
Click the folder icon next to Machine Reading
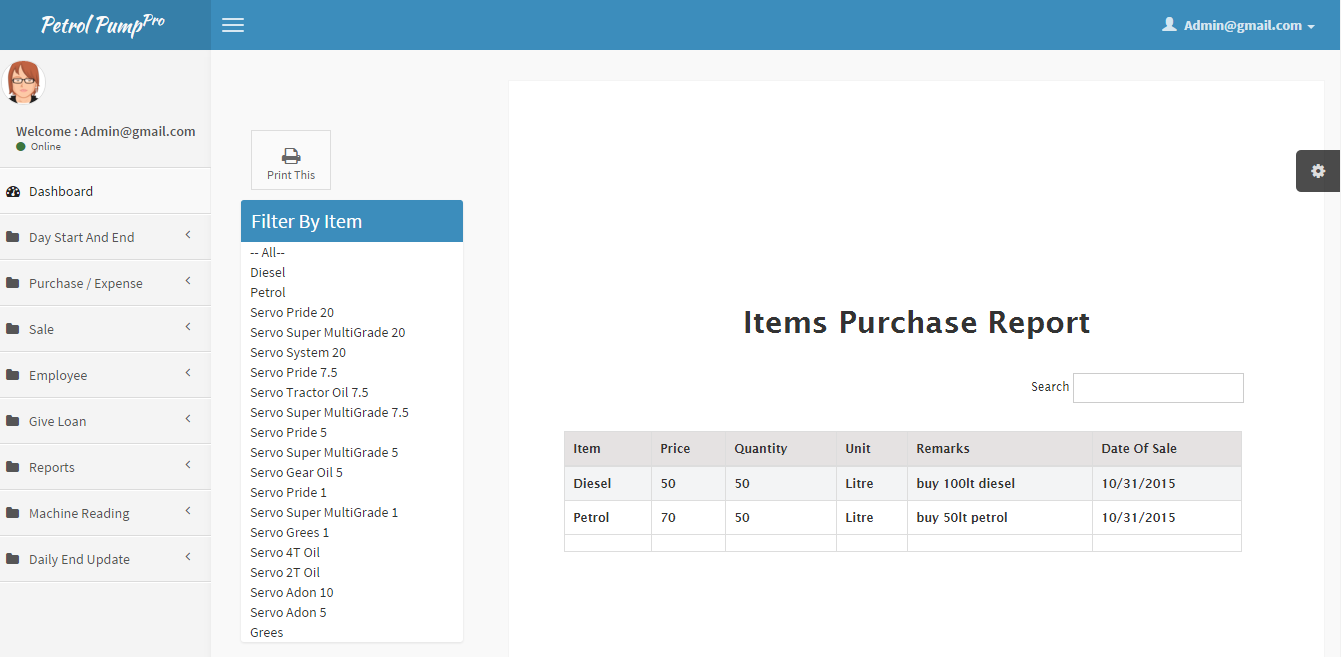click(x=13, y=513)
